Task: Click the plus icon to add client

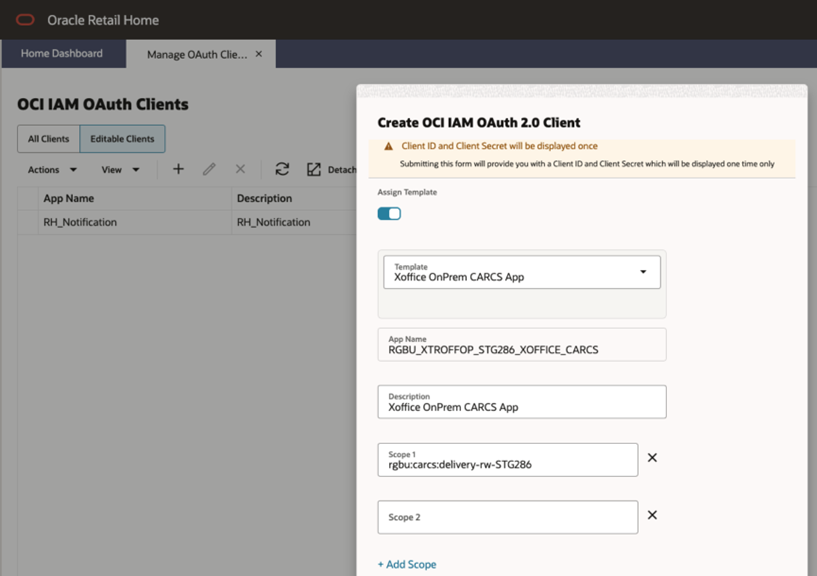Action: 178,169
